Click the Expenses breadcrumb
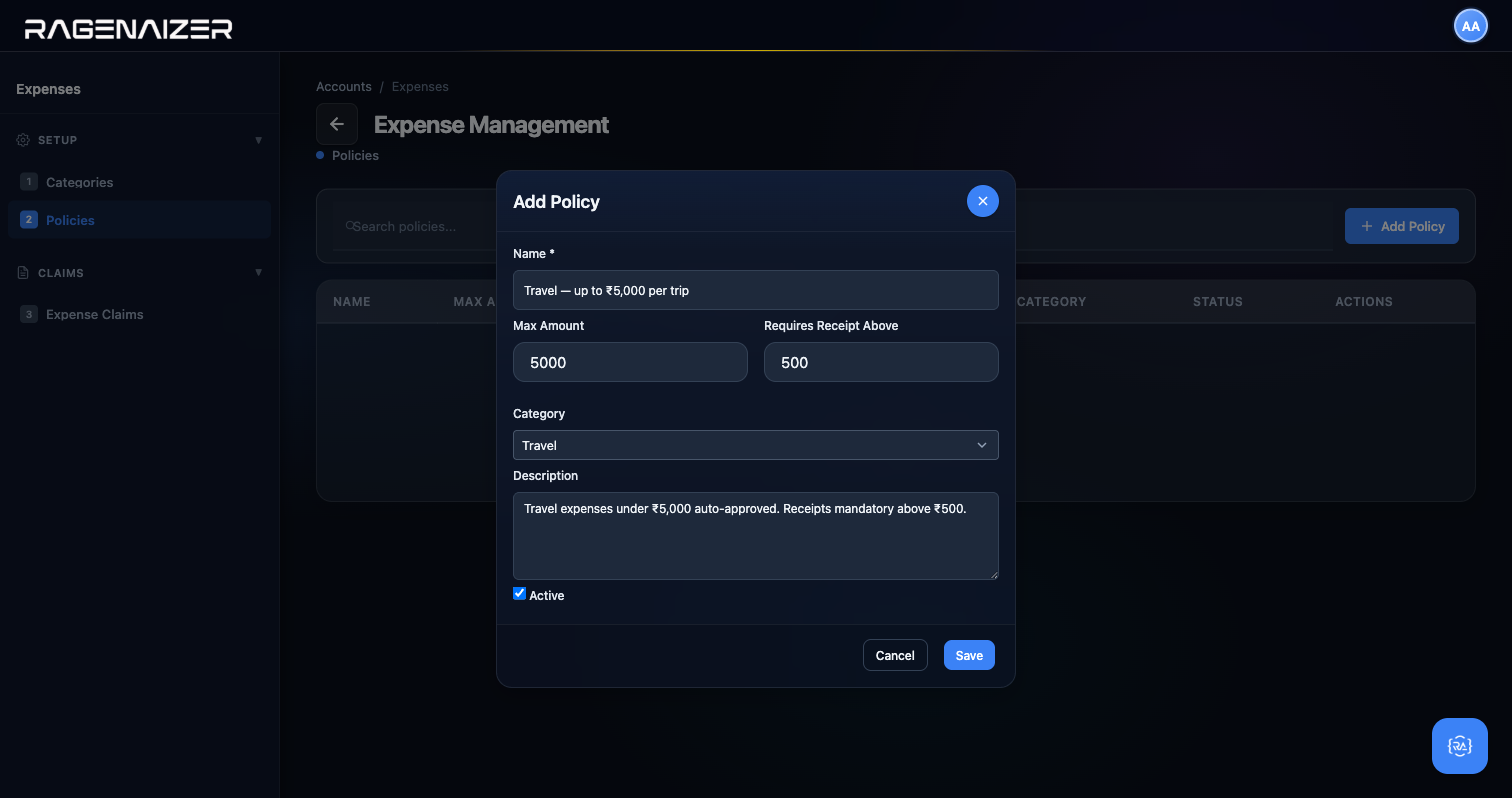The width and height of the screenshot is (1512, 798). pyautogui.click(x=420, y=87)
